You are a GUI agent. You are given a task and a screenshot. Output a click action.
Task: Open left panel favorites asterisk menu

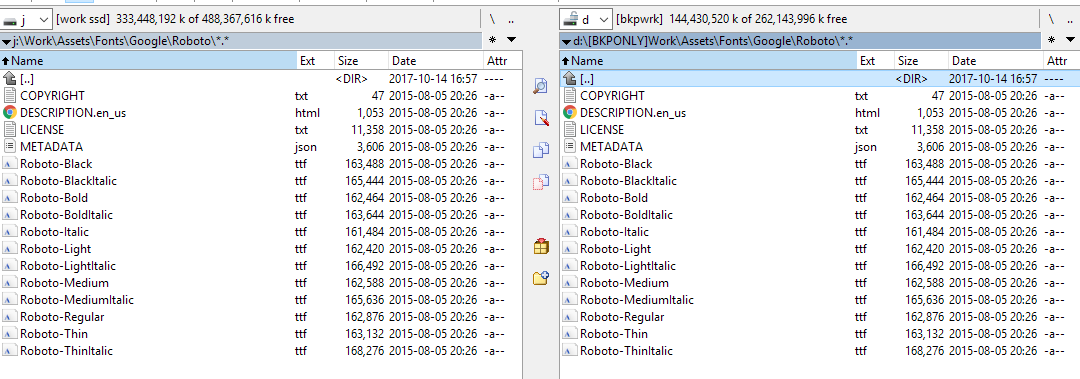click(x=492, y=41)
